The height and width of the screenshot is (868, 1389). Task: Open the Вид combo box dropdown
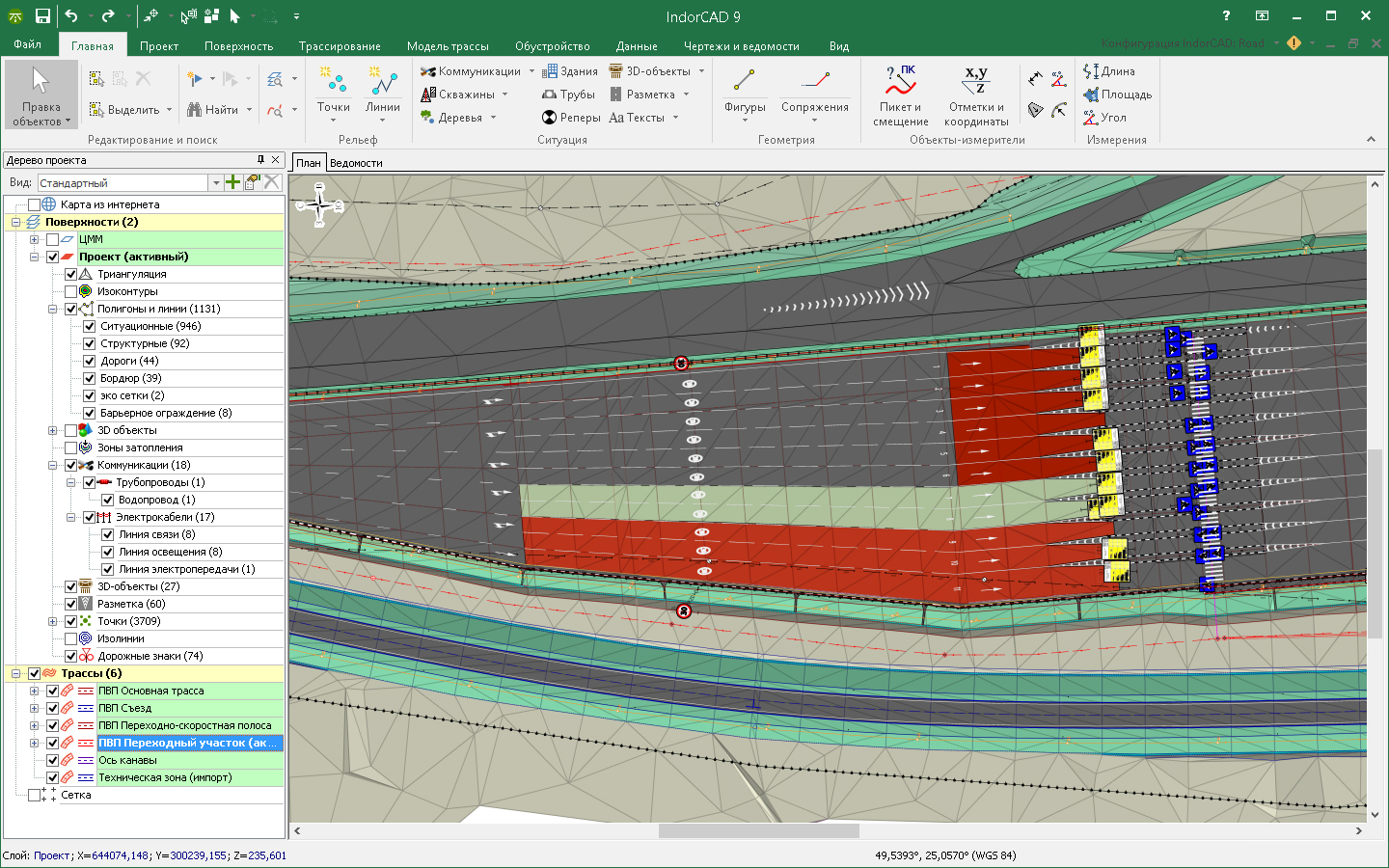(x=216, y=182)
